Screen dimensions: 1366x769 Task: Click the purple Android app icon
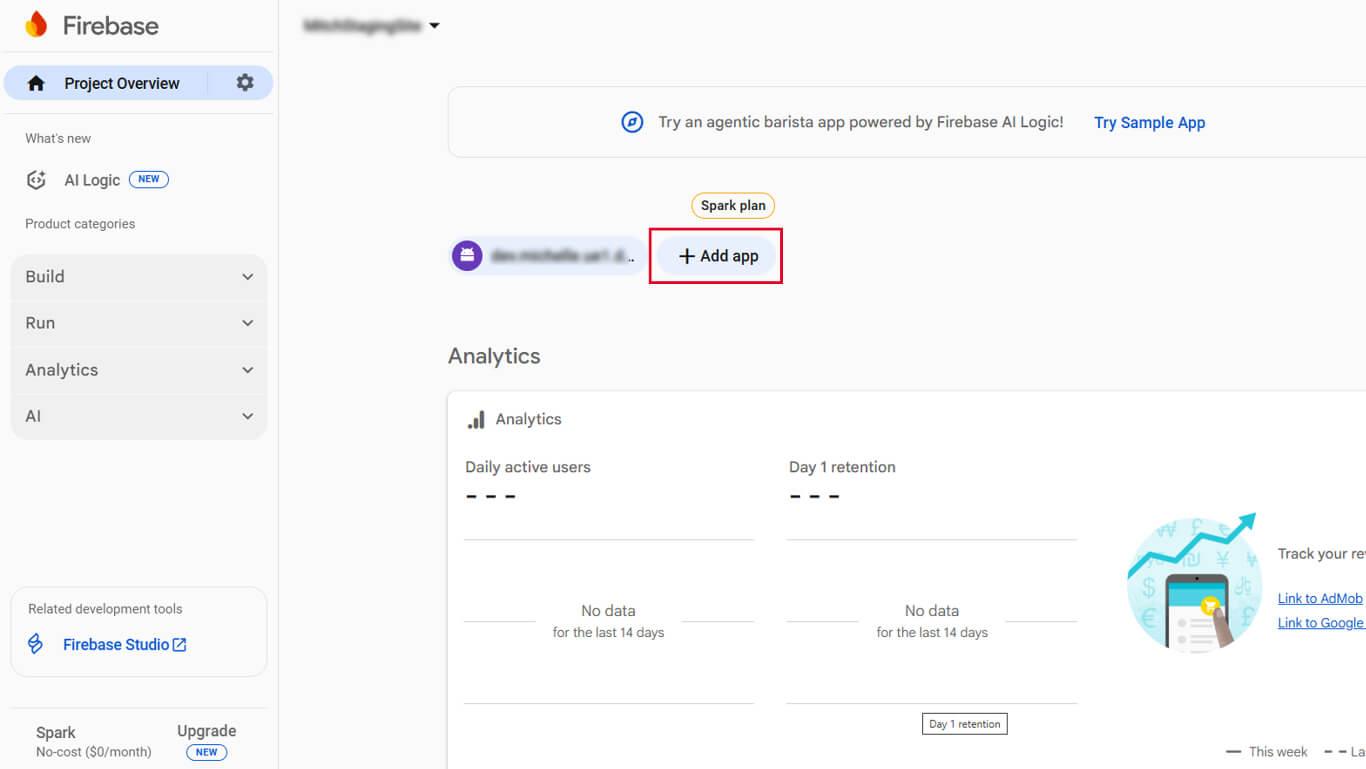point(467,256)
